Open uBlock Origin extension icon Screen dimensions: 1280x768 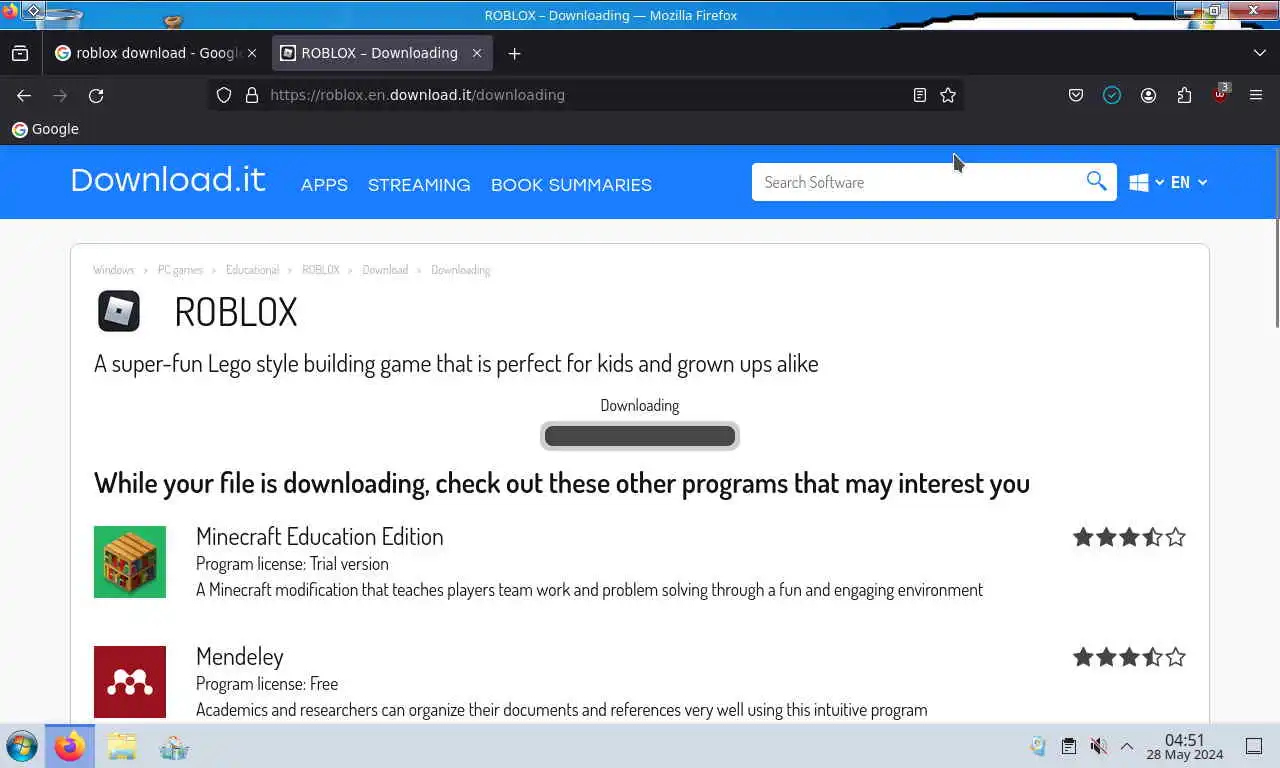pos(1220,95)
